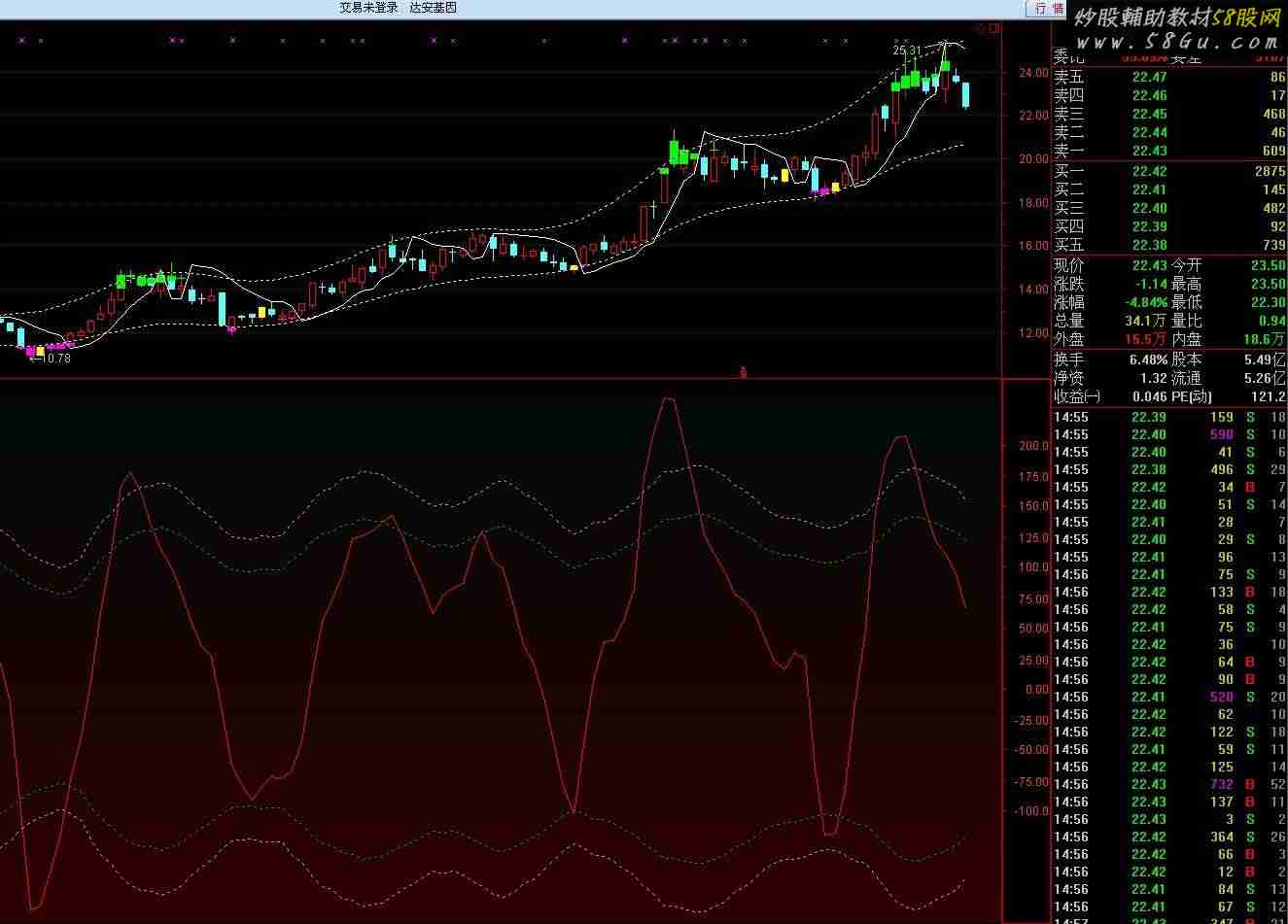
Task: Click the 达安基因 stock name in the title bar
Action: point(433,8)
